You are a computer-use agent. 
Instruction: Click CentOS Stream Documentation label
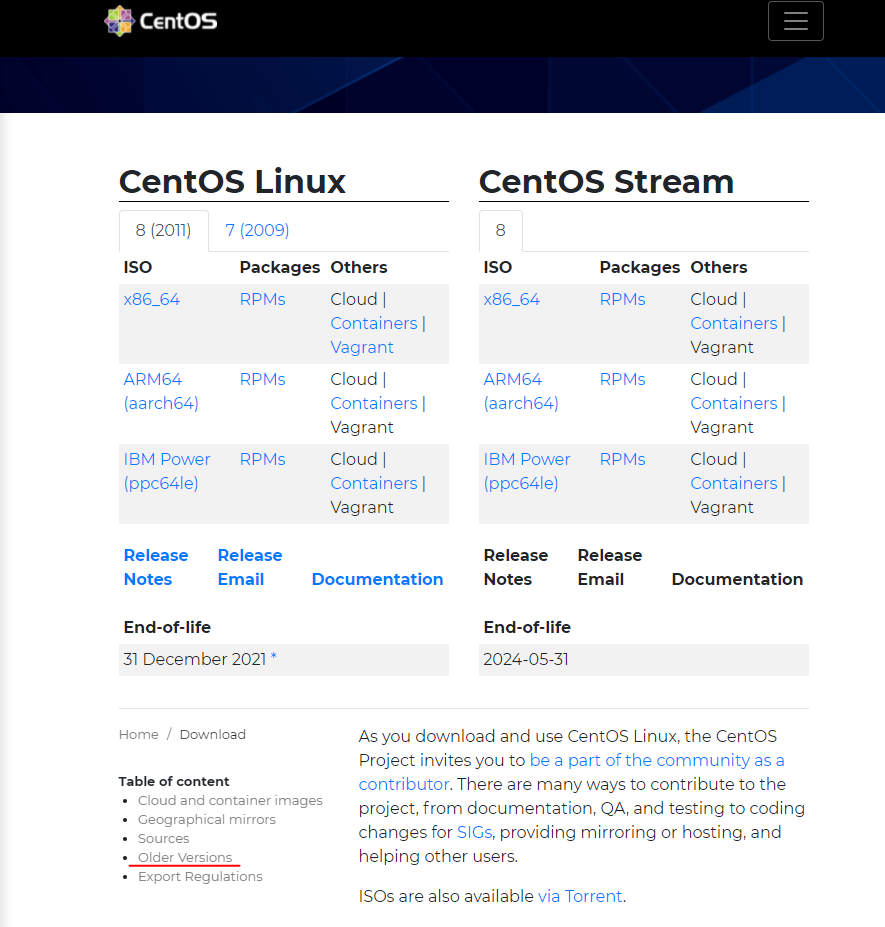[x=737, y=579]
